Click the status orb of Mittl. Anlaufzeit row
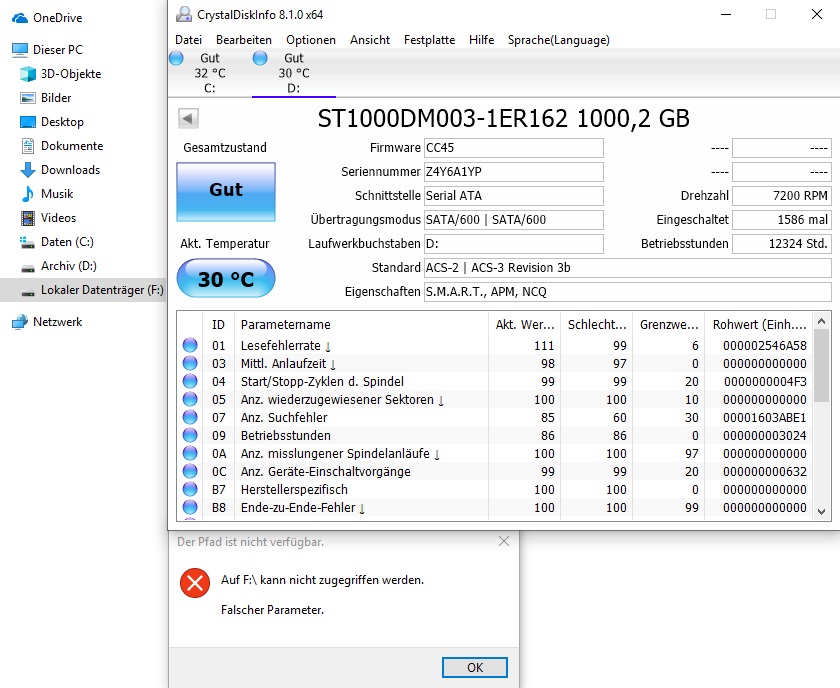 [x=190, y=363]
